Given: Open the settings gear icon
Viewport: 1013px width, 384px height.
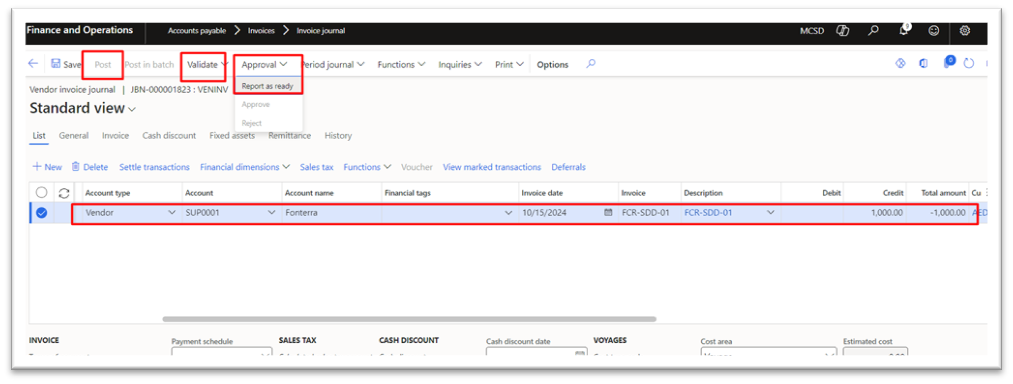Looking at the screenshot, I should tap(965, 30).
